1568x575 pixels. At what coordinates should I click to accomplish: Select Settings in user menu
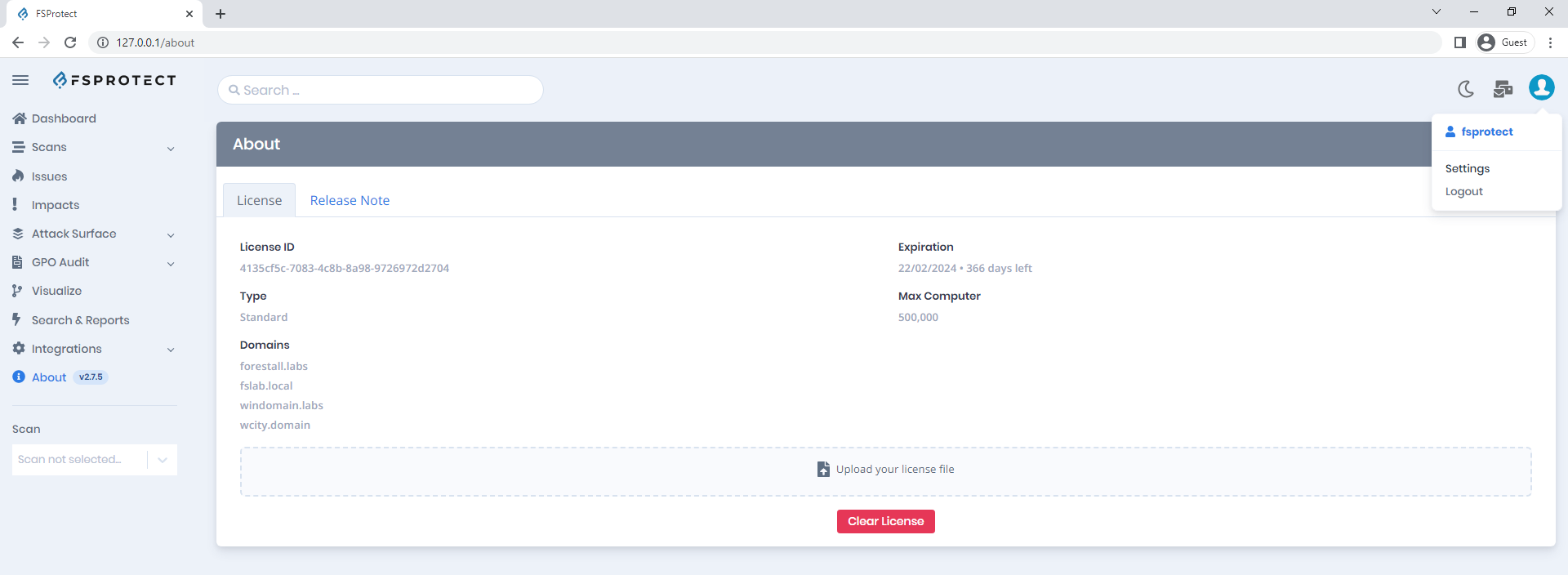(1467, 169)
